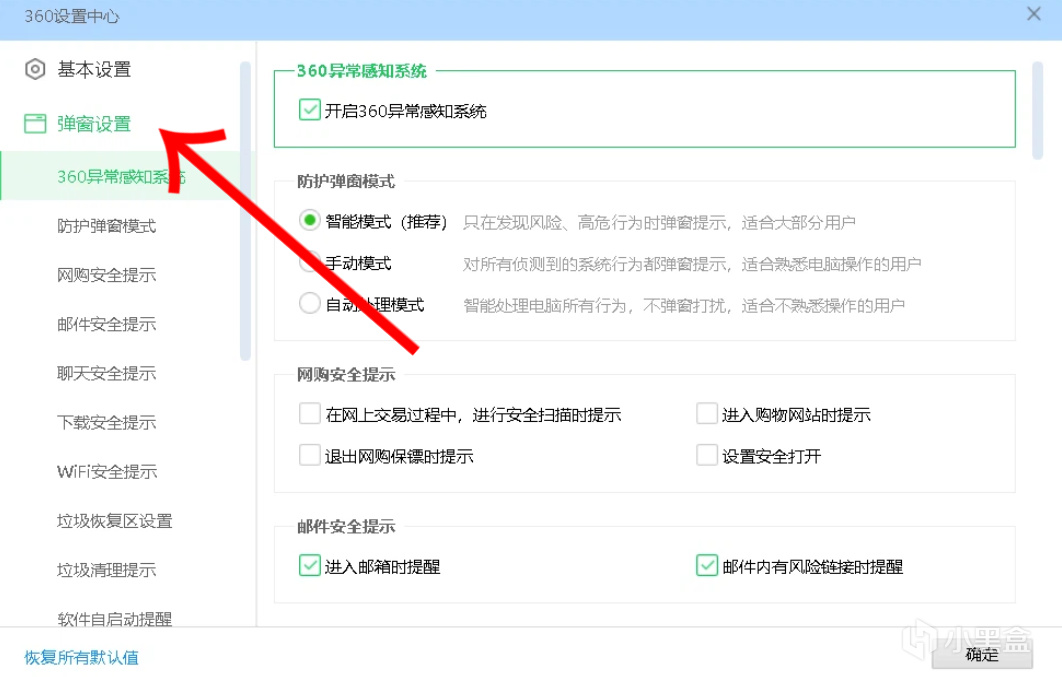Viewport: 1062px width, 677px height.
Task: Click the 智能处理电脑所有行为 description text
Action: [683, 305]
